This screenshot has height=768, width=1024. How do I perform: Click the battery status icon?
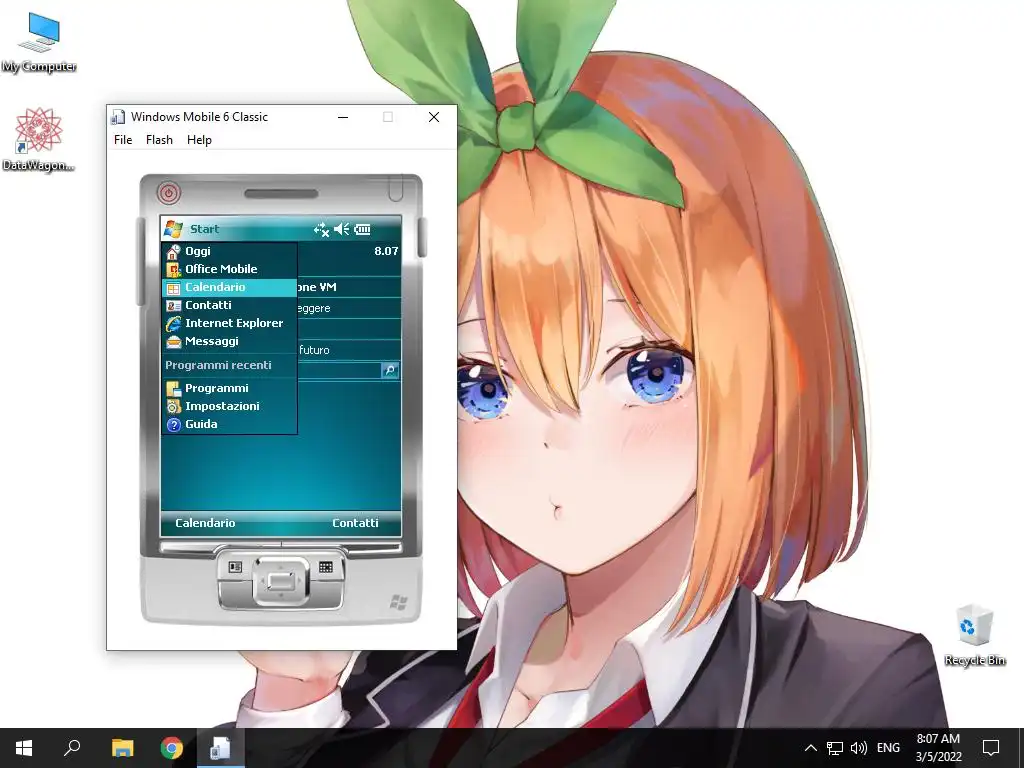(x=362, y=229)
